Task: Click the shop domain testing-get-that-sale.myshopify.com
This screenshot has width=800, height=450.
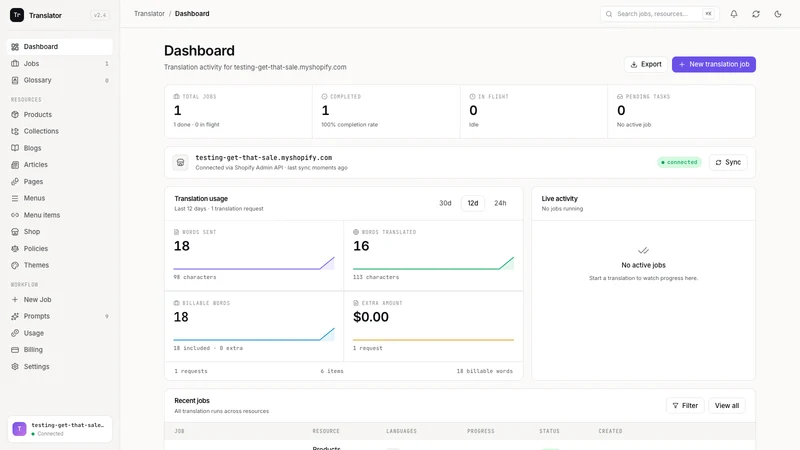Action: tap(264, 158)
